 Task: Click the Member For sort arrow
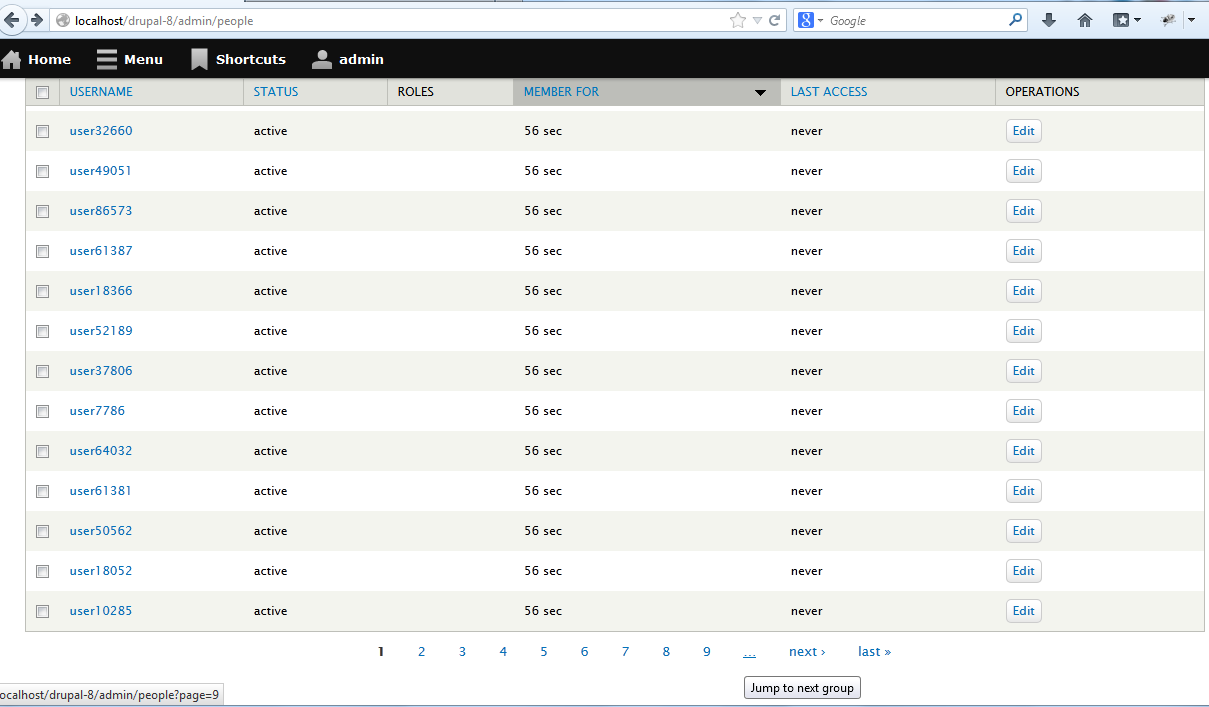(x=760, y=93)
